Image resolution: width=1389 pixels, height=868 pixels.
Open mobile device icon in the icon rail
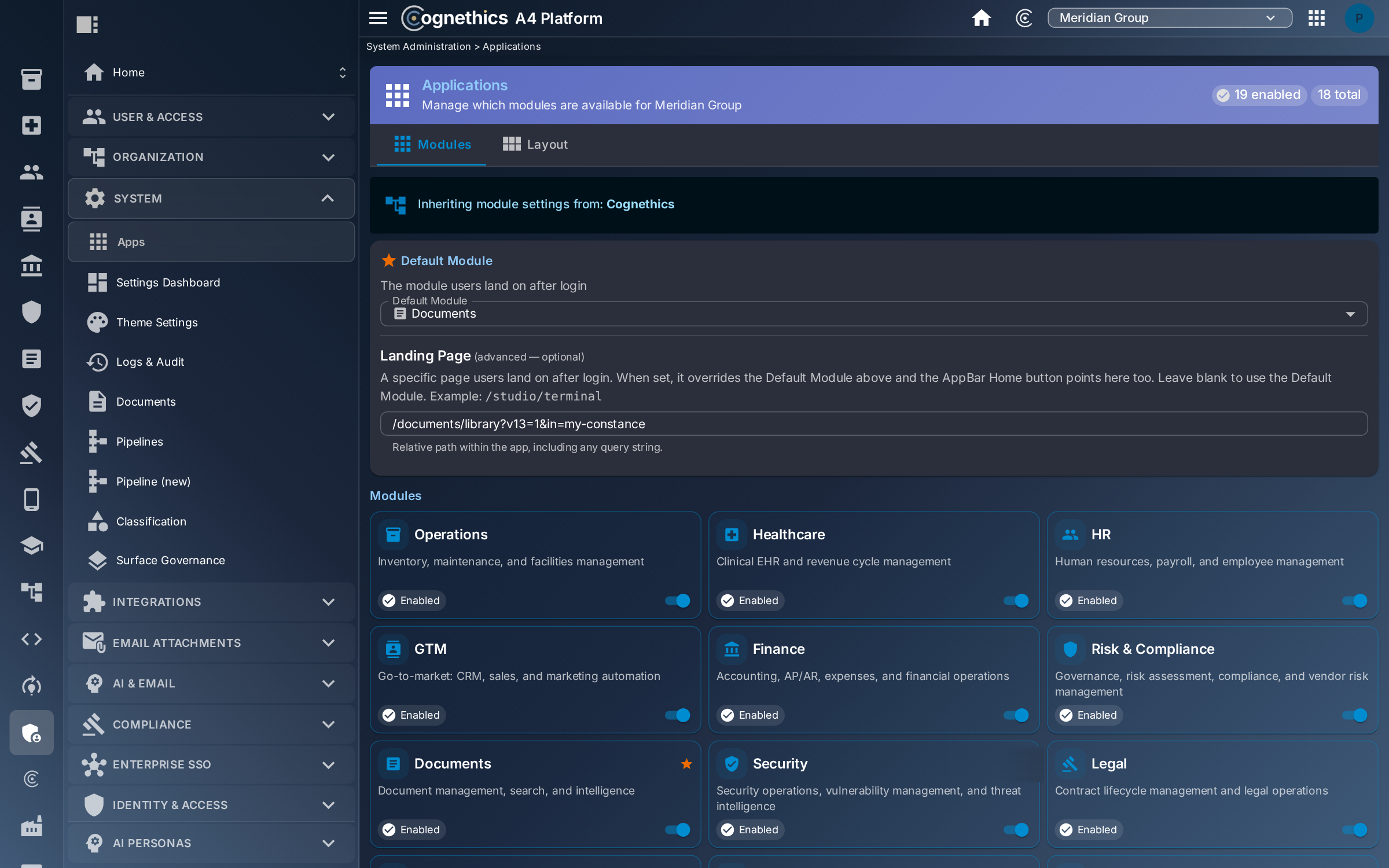point(31,499)
